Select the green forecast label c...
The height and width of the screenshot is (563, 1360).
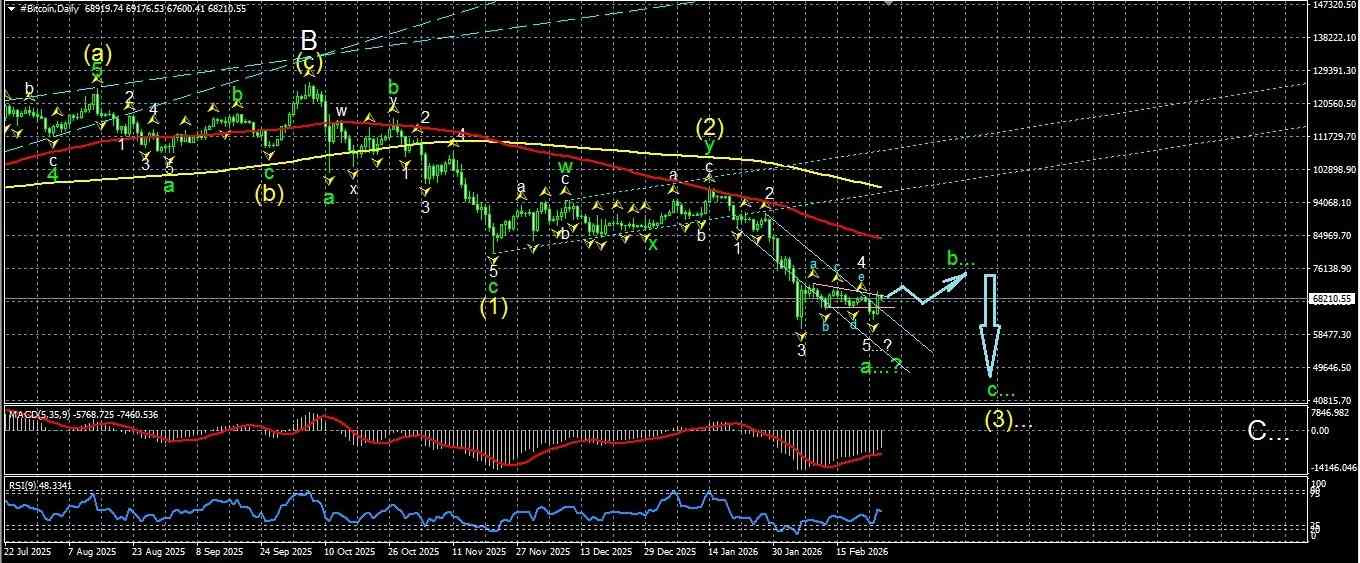(999, 390)
